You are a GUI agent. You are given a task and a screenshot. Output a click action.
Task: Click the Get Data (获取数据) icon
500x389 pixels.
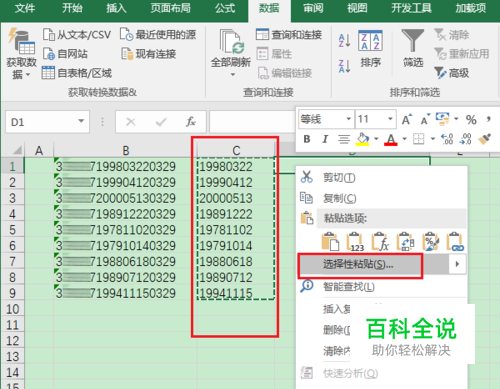coord(21,42)
